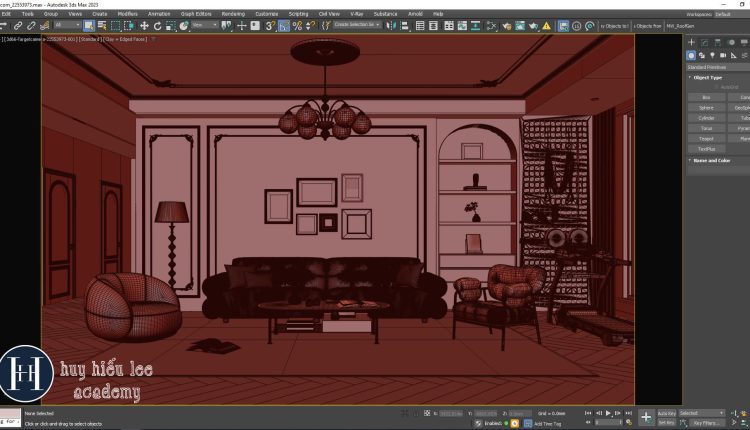Click the Sphere primitive button
This screenshot has width=750, height=430.
click(x=706, y=108)
